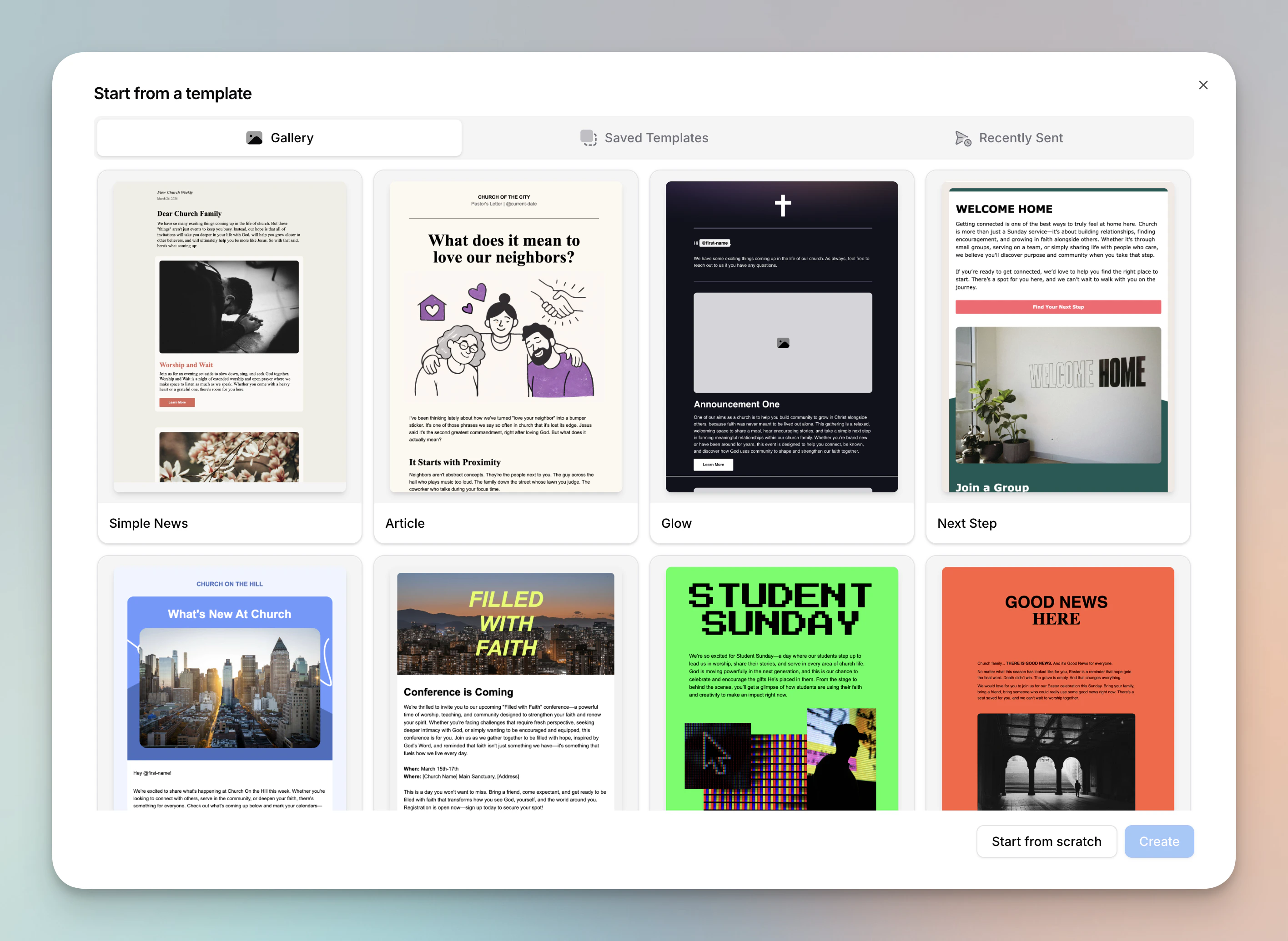
Task: Click the Recently Sent paper-plane icon
Action: 963,138
